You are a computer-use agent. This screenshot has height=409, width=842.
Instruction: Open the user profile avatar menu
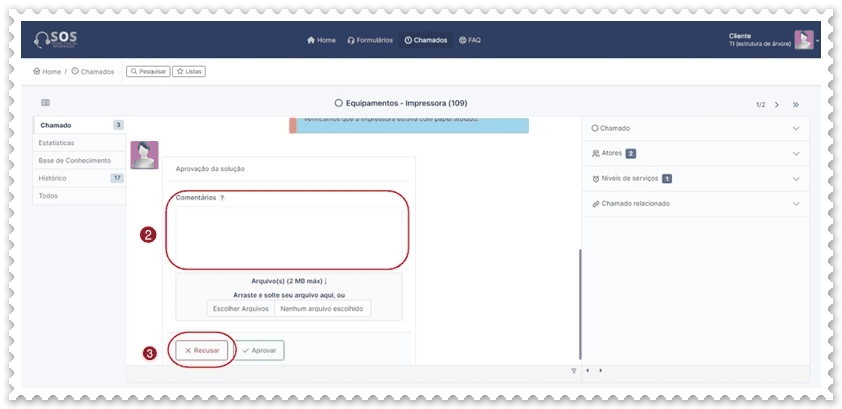tap(803, 40)
